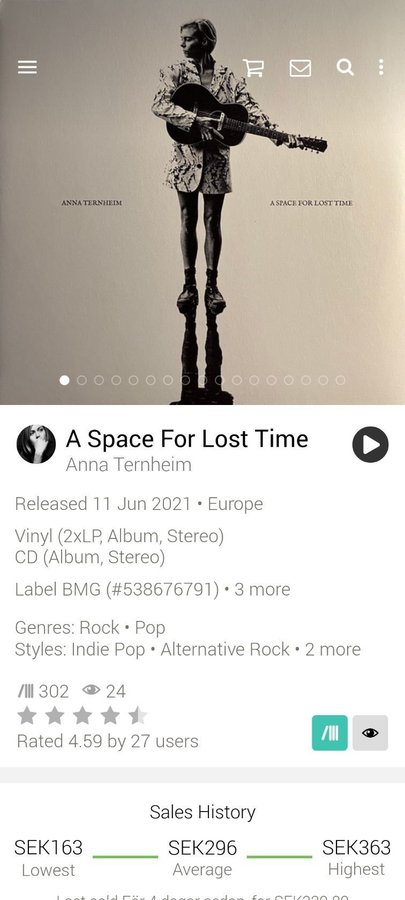This screenshot has height=900, width=405.
Task: Expand the '2 more' styles
Action: [333, 649]
